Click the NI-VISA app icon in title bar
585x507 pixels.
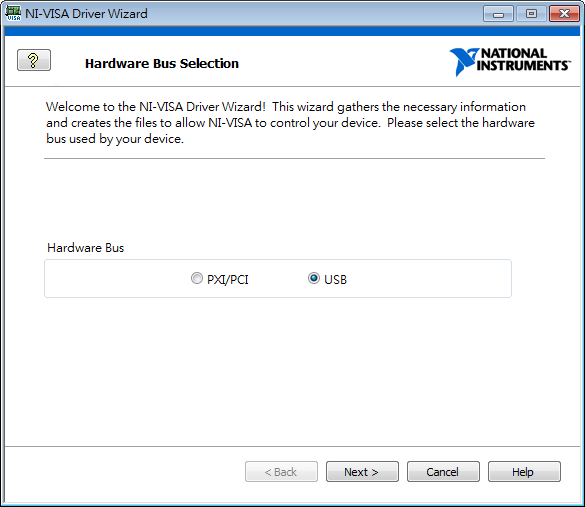13,13
